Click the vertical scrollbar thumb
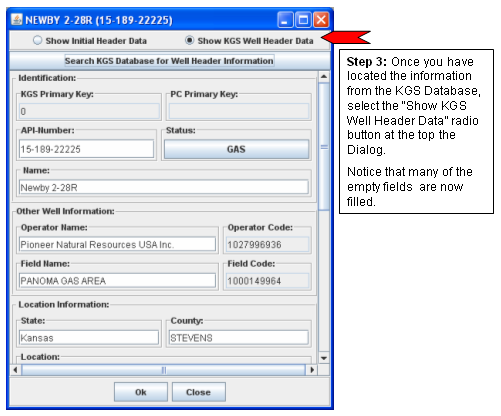Image resolution: width=501 pixels, height=416 pixels. (324, 147)
